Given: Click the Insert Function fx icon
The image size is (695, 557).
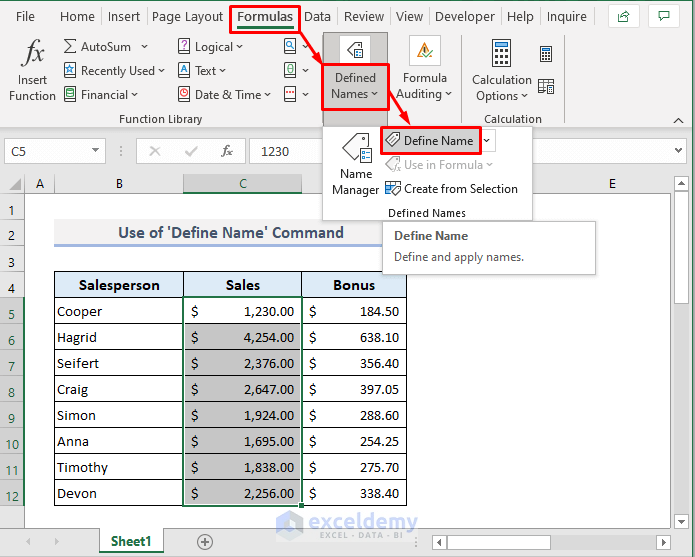Looking at the screenshot, I should 32,52.
